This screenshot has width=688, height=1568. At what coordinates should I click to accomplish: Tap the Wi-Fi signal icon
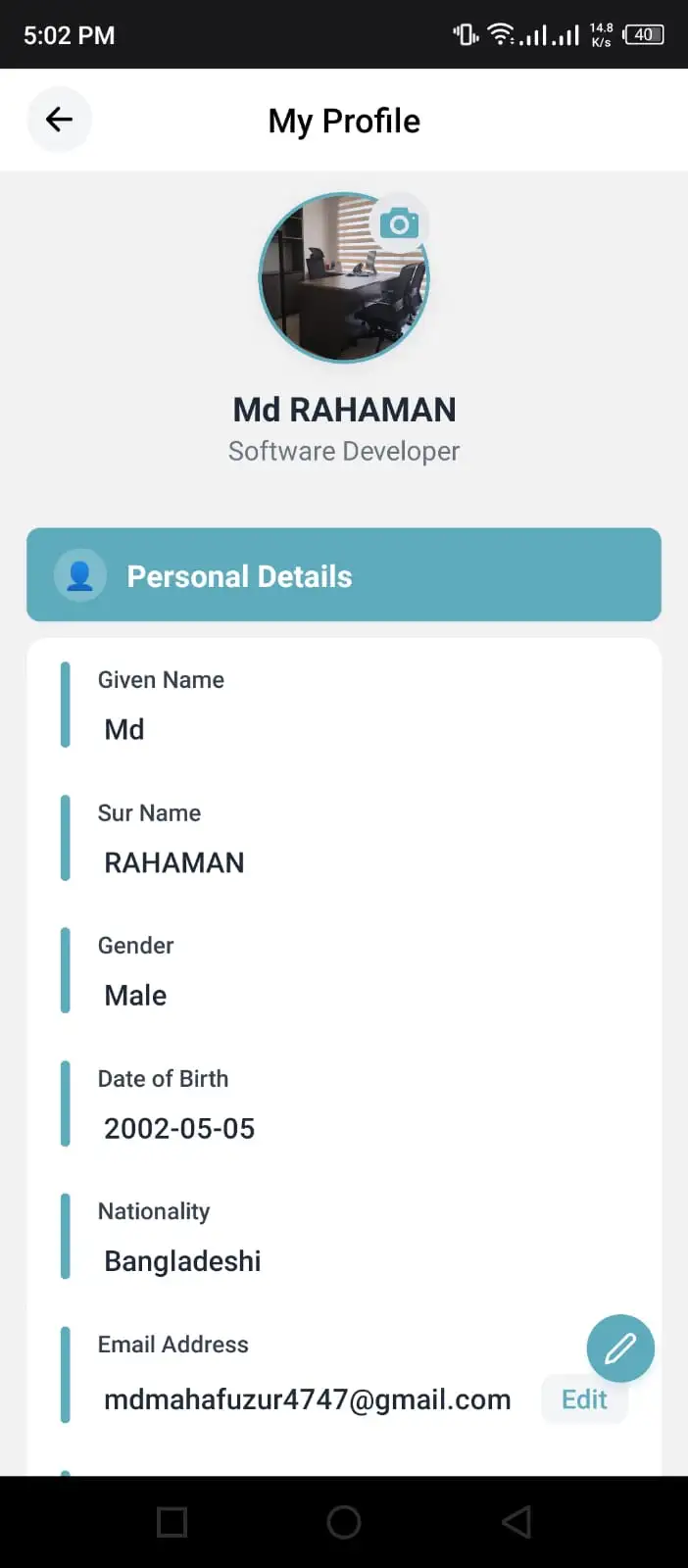[x=501, y=35]
